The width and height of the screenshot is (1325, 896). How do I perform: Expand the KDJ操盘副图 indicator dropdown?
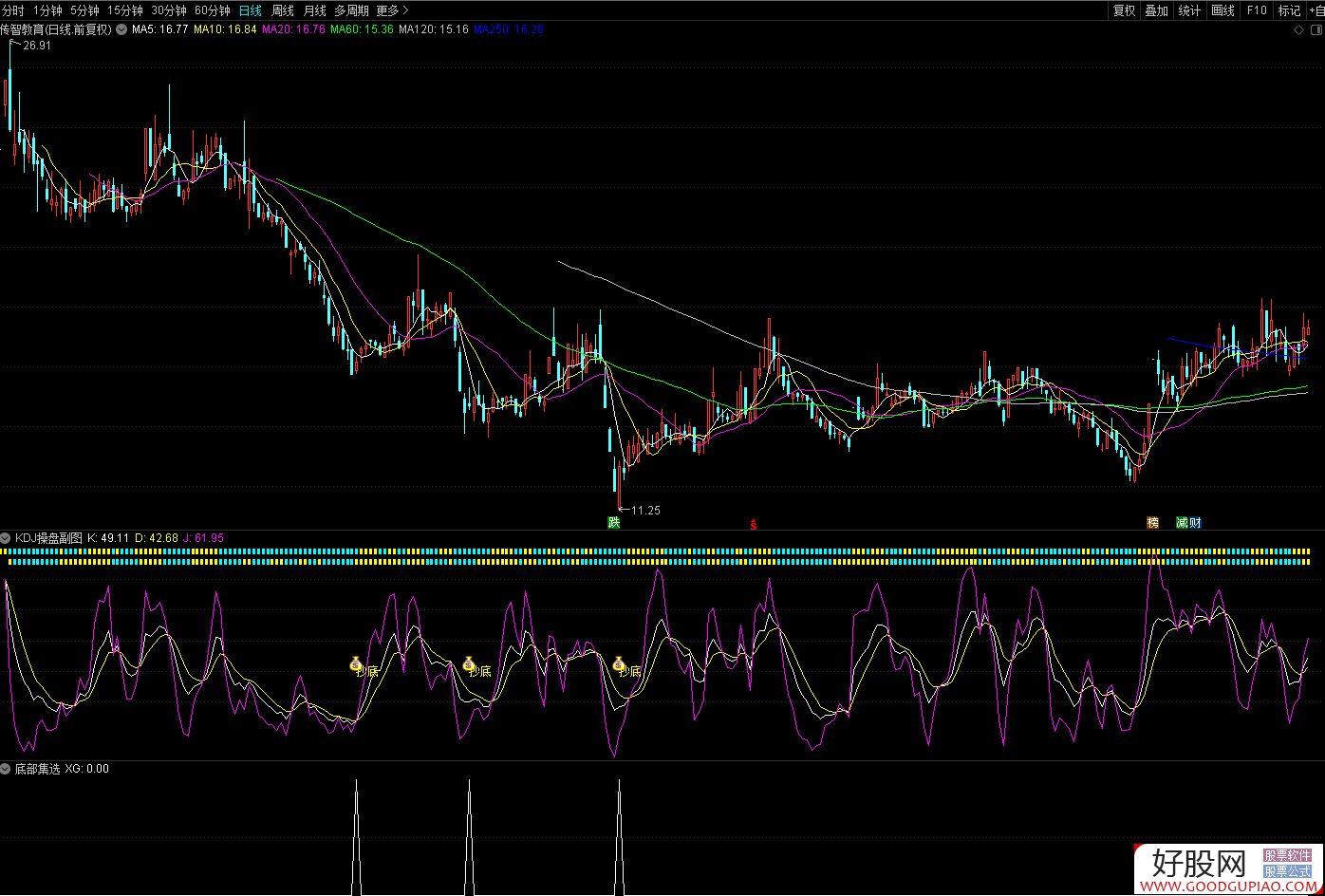coord(6,538)
